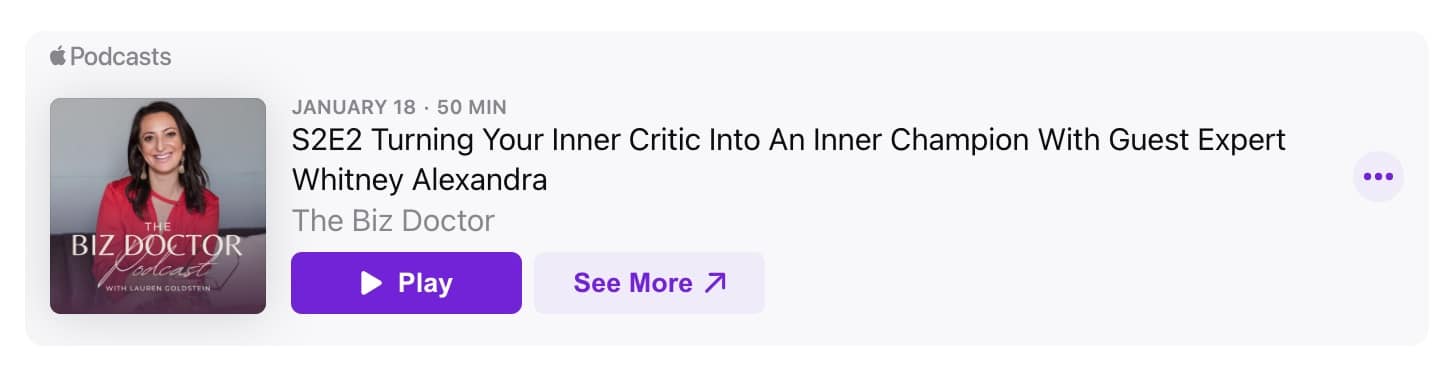
Task: Open The Biz Doctor show name link
Action: point(393,220)
